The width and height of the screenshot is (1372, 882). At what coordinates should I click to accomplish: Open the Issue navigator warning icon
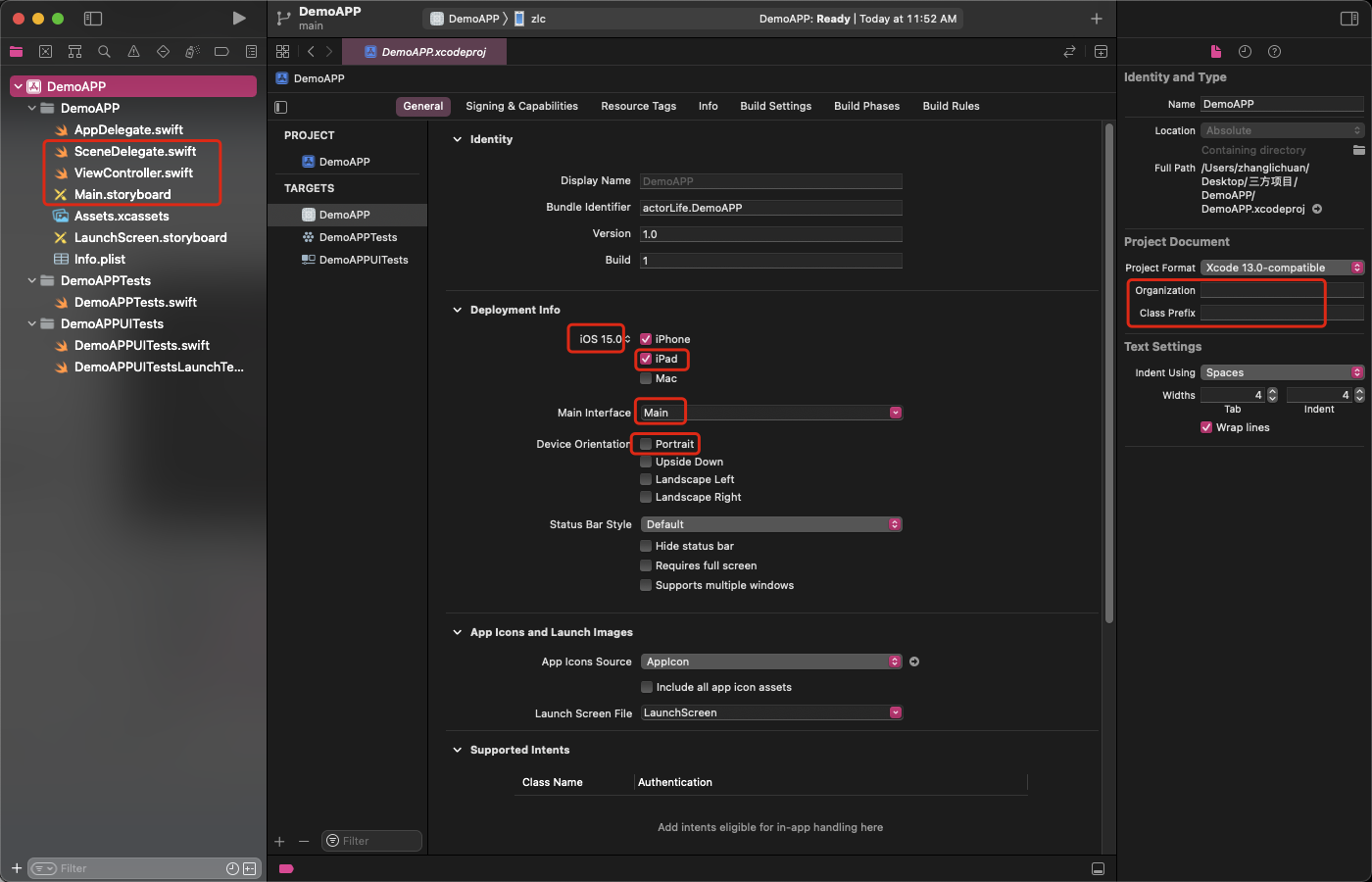[x=133, y=52]
